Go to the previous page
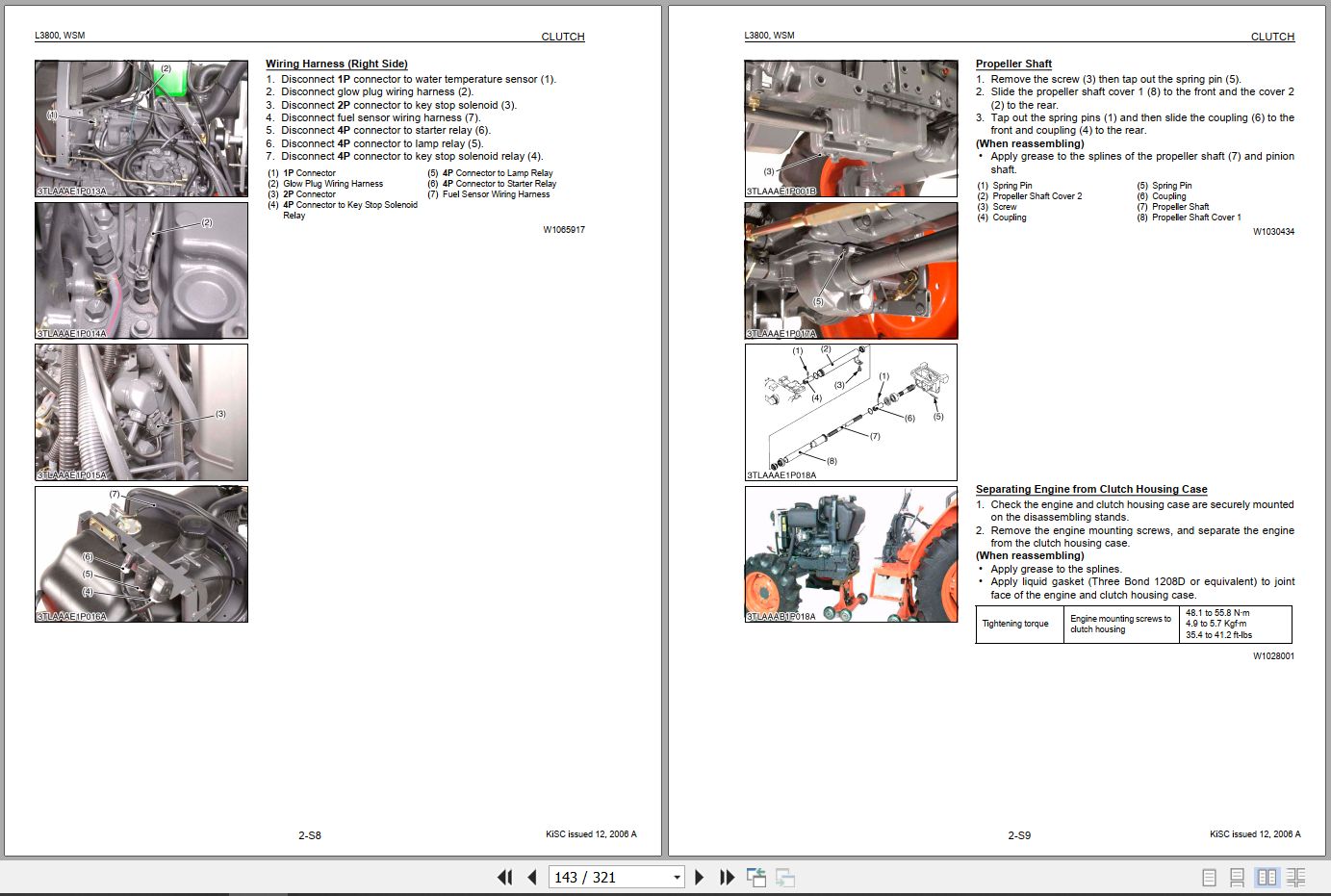The height and width of the screenshot is (896, 1331). (531, 877)
